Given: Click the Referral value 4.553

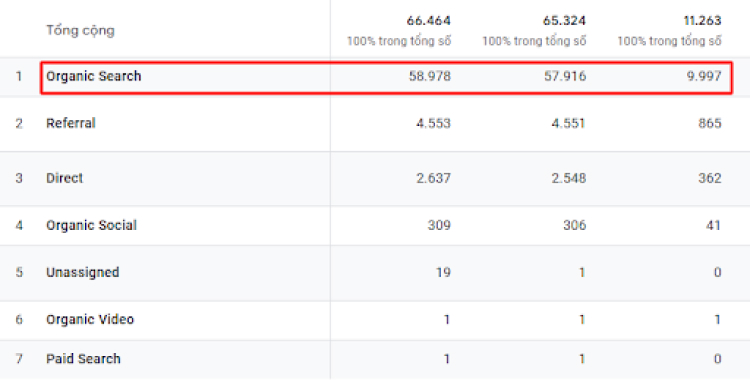Looking at the screenshot, I should [433, 123].
